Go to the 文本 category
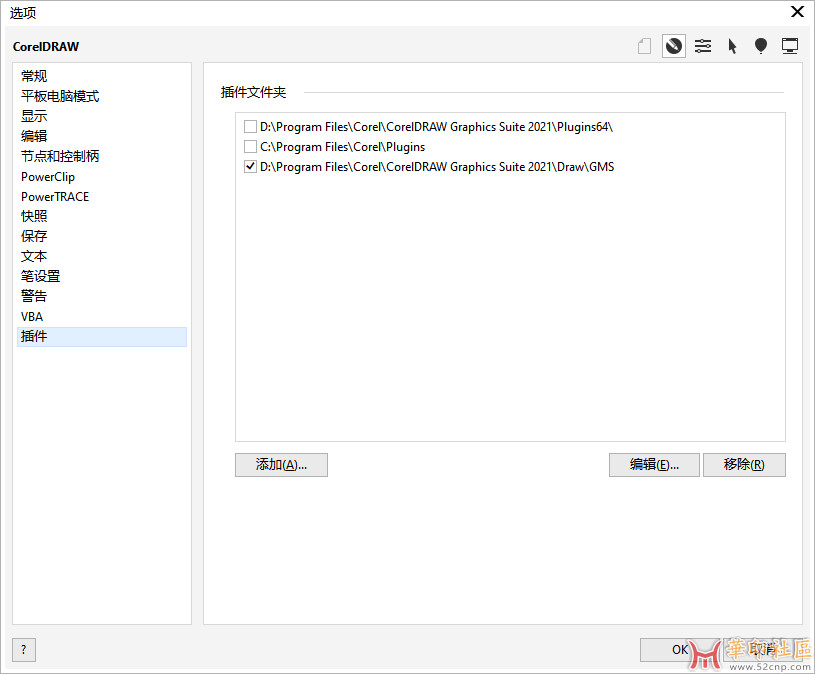The width and height of the screenshot is (815, 674). (102, 256)
